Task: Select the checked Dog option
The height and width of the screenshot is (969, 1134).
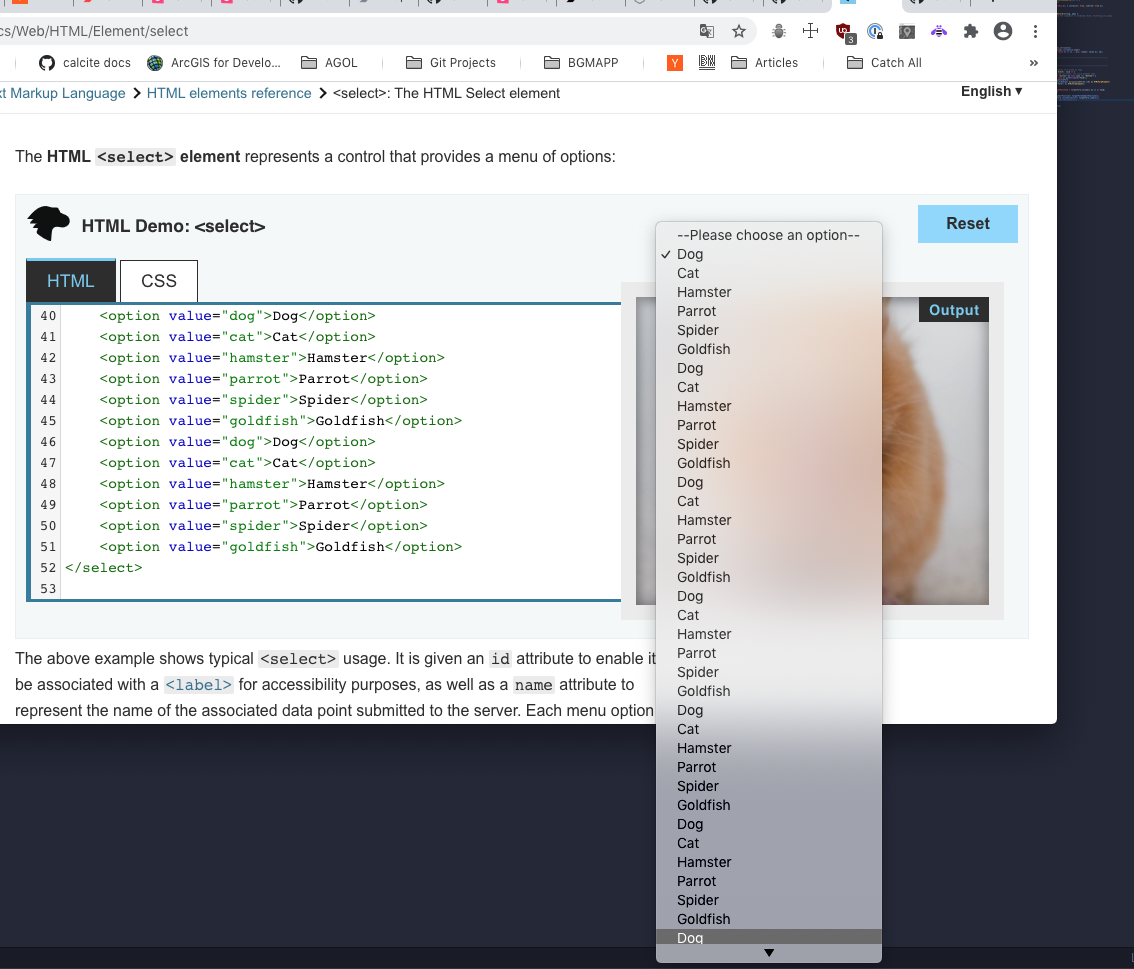Action: [769, 254]
